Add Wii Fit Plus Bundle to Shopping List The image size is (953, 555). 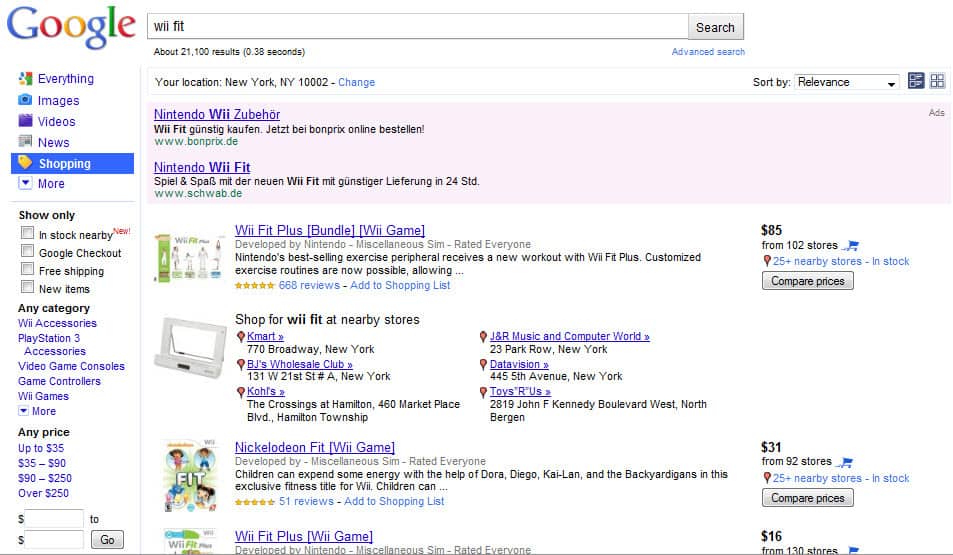point(400,285)
